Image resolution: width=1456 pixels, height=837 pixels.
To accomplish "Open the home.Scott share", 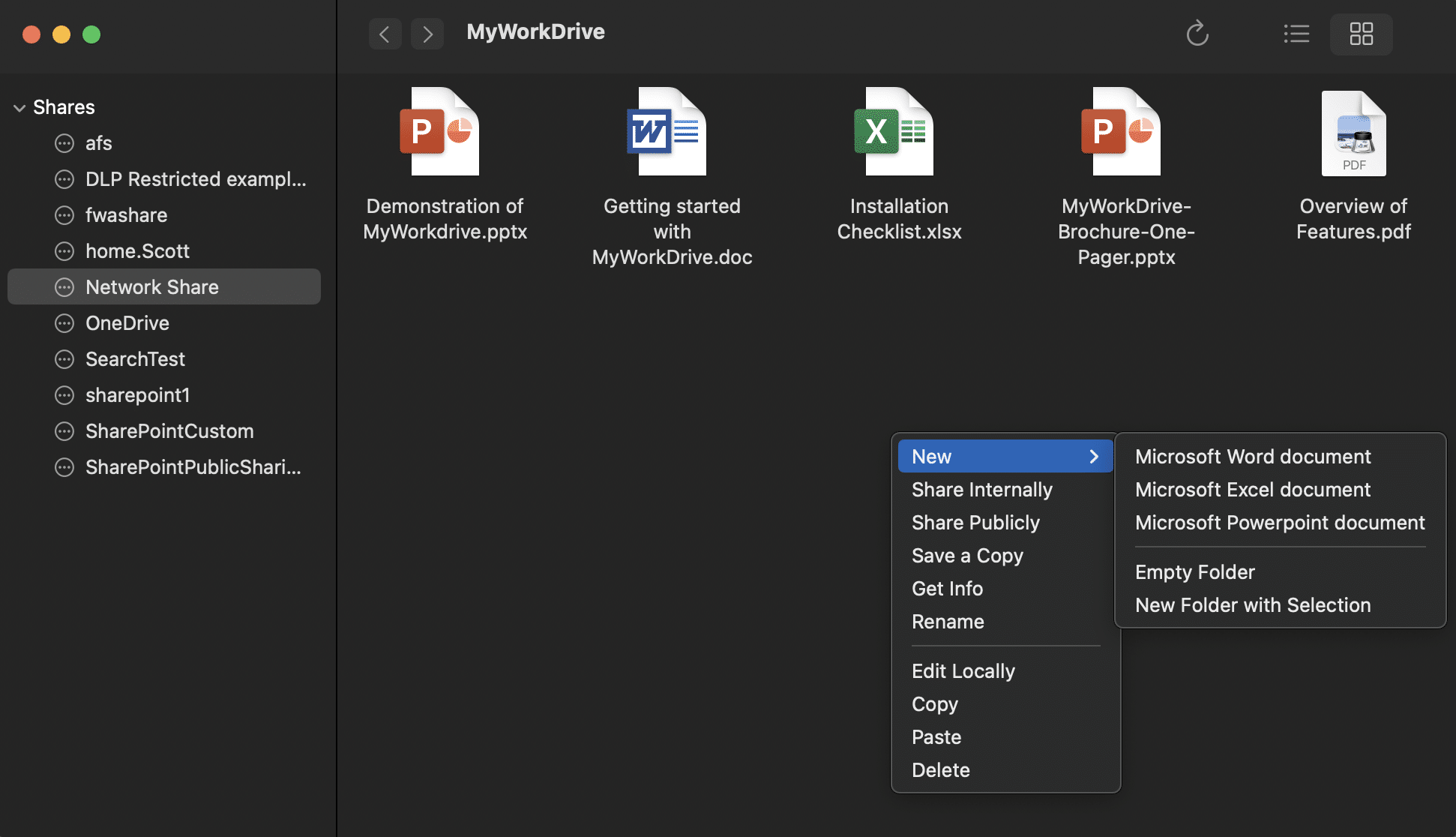I will (x=137, y=251).
